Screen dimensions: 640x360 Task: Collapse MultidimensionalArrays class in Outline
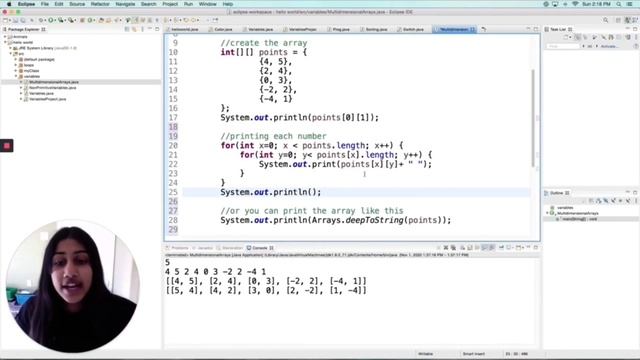[x=548, y=213]
